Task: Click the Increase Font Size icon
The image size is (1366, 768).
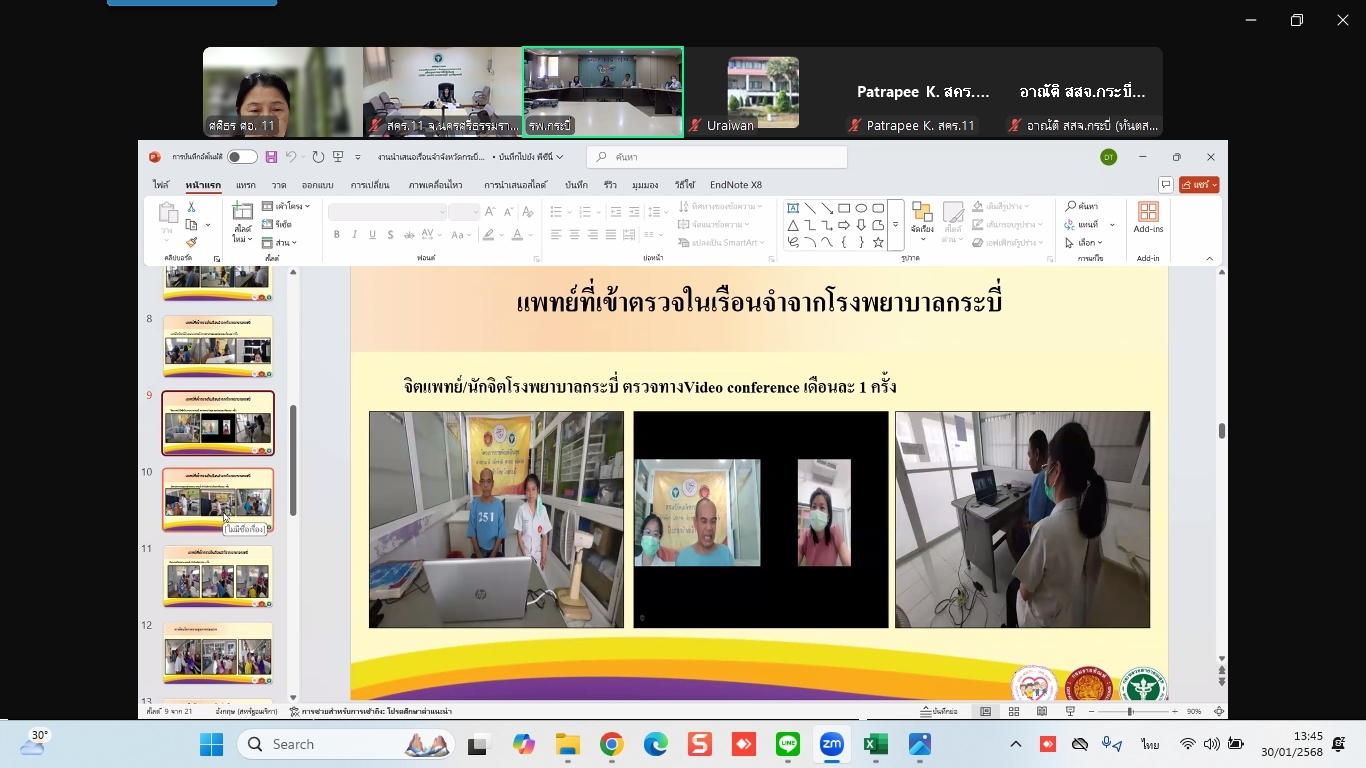Action: [x=490, y=212]
